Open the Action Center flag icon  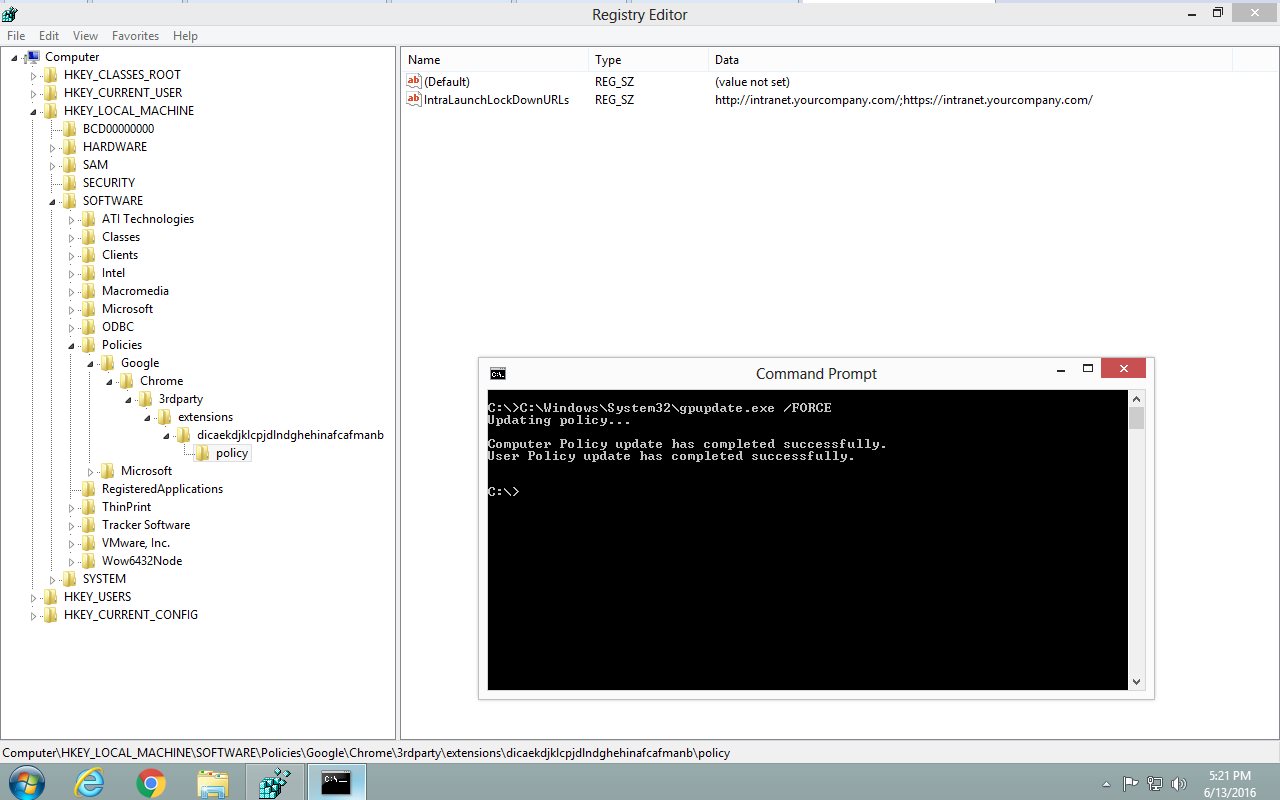tap(1131, 783)
